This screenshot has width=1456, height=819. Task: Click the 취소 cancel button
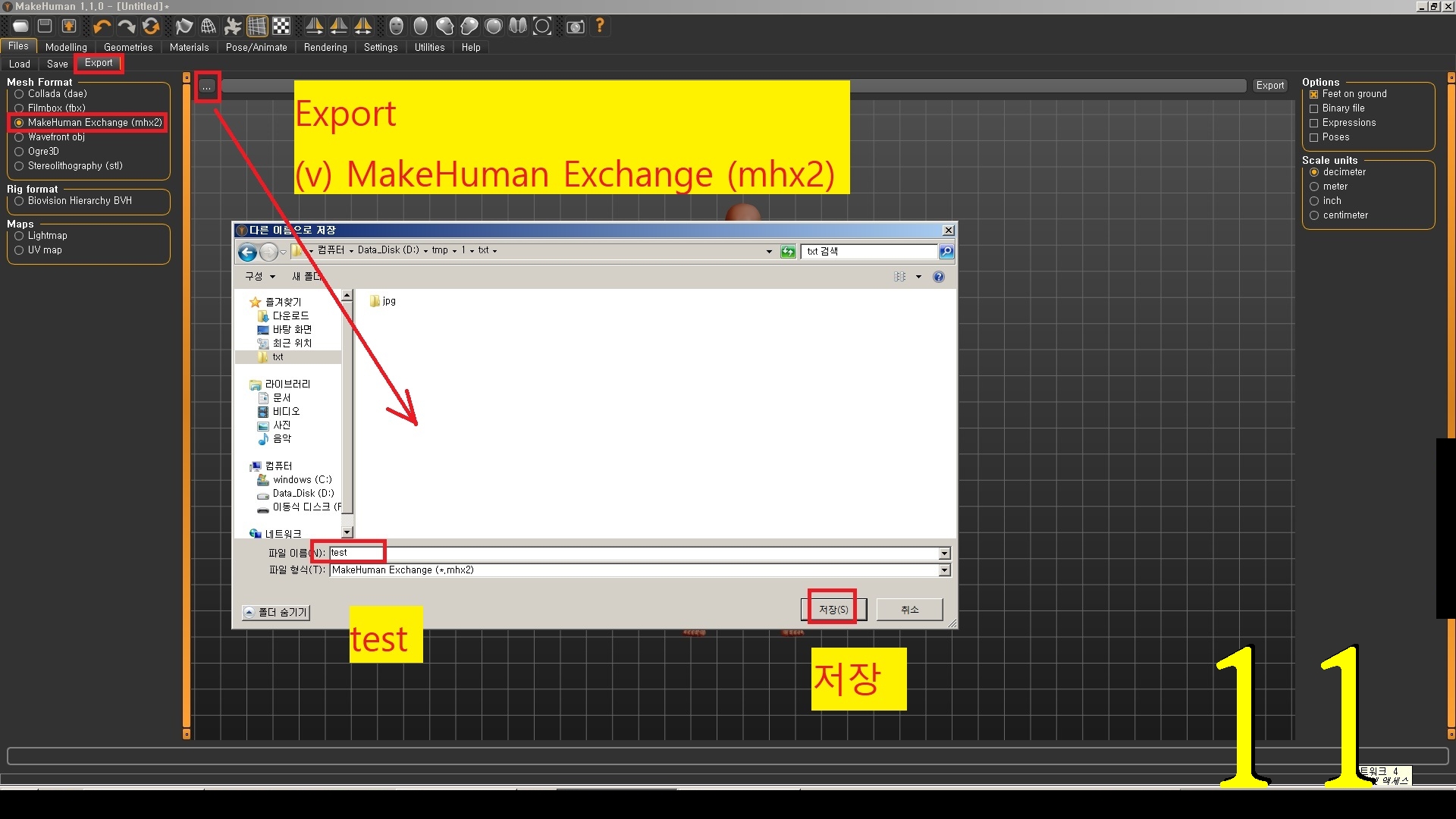pos(910,610)
